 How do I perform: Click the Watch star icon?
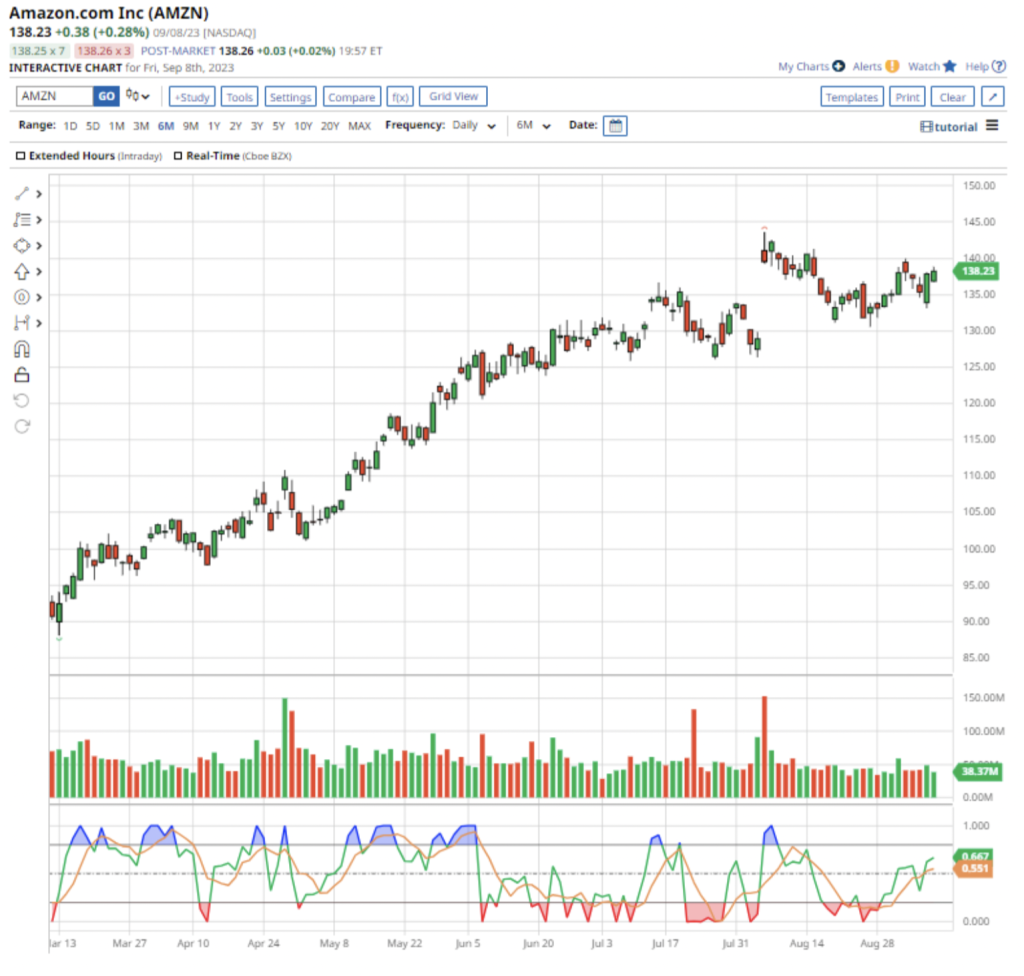(950, 66)
